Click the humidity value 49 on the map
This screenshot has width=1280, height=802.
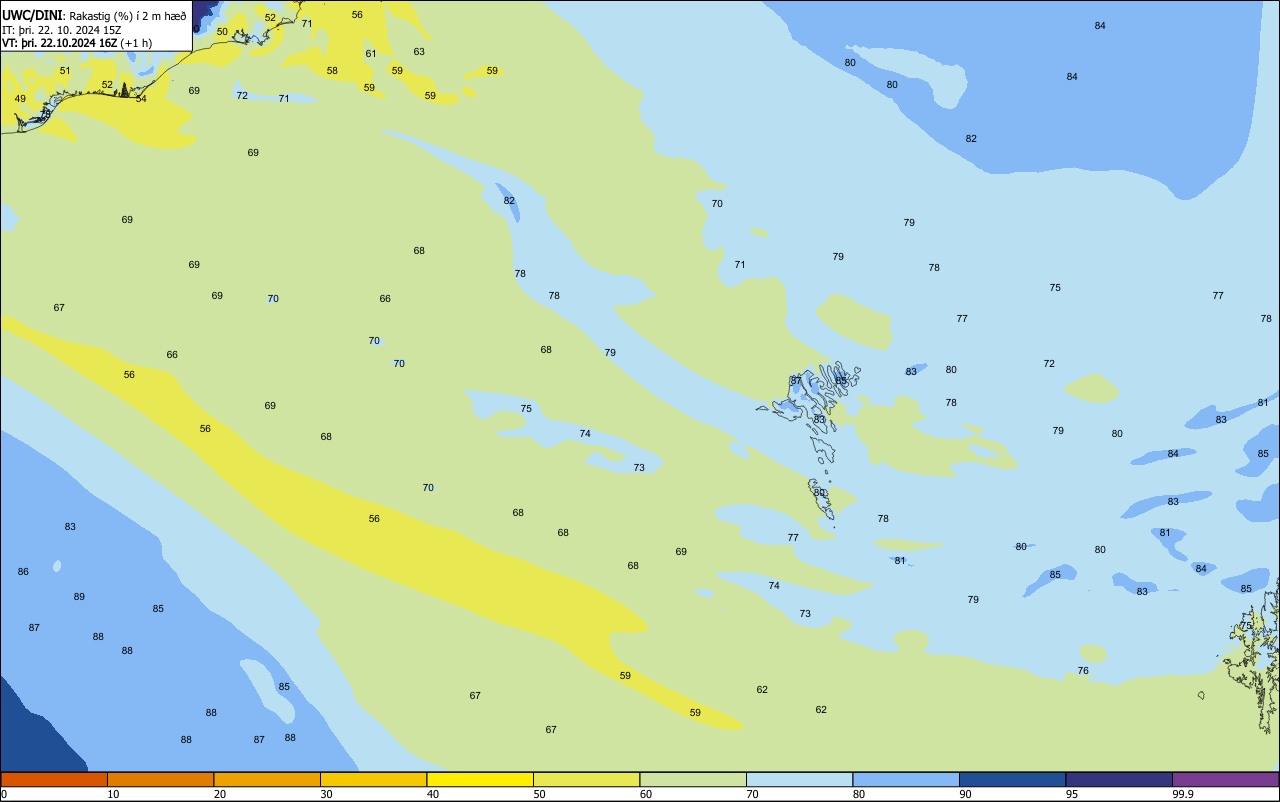(20, 99)
